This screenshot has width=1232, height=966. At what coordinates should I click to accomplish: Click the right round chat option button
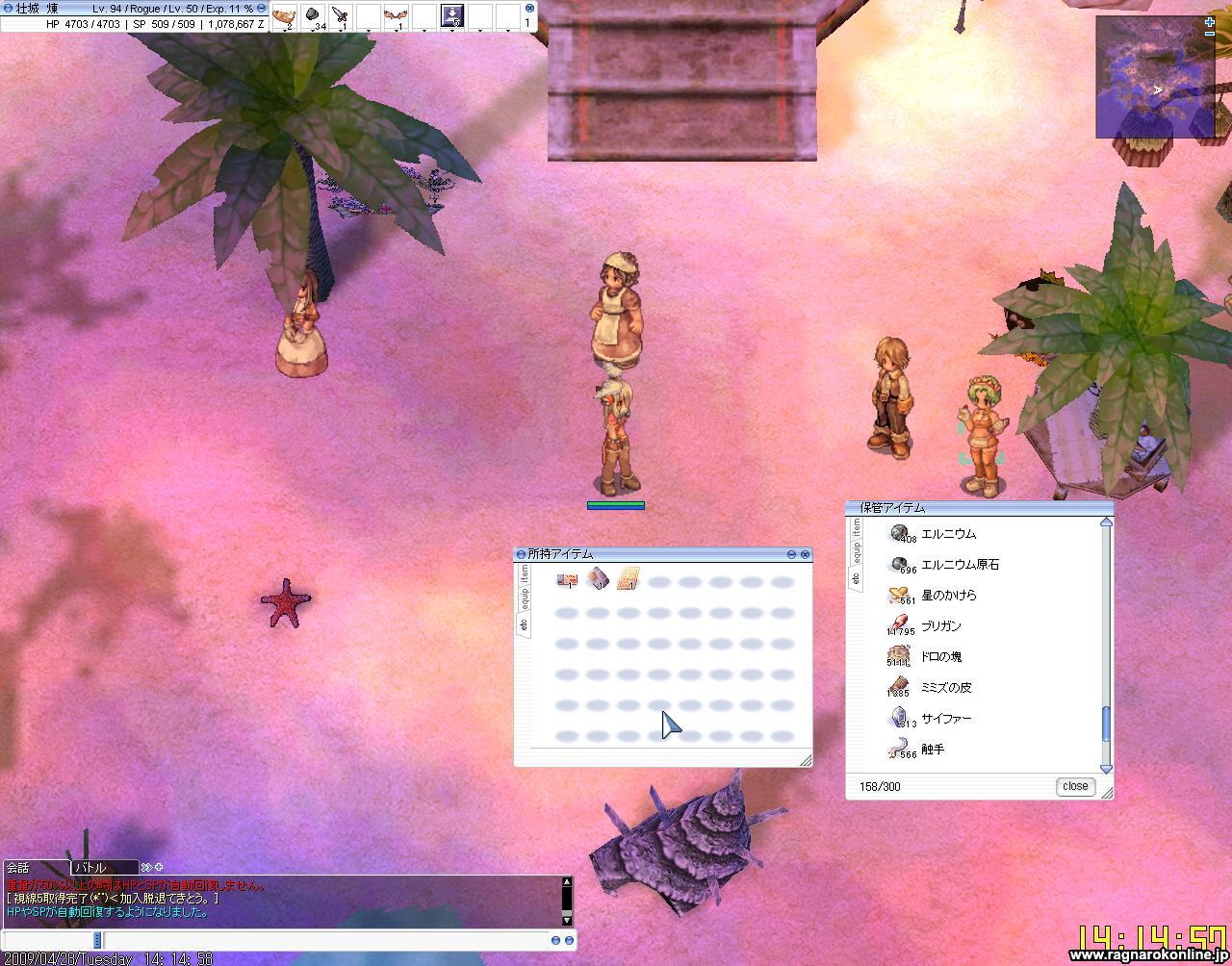tap(569, 940)
